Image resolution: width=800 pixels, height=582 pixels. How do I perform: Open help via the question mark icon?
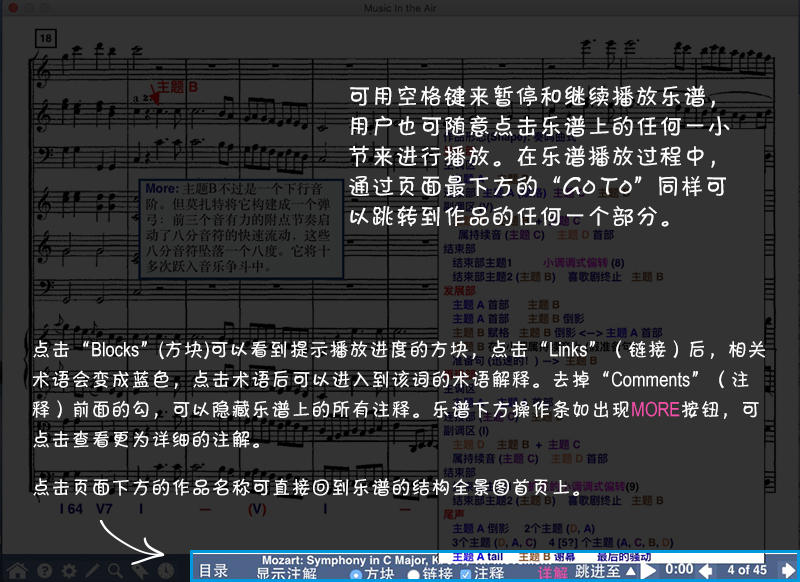(x=45, y=570)
